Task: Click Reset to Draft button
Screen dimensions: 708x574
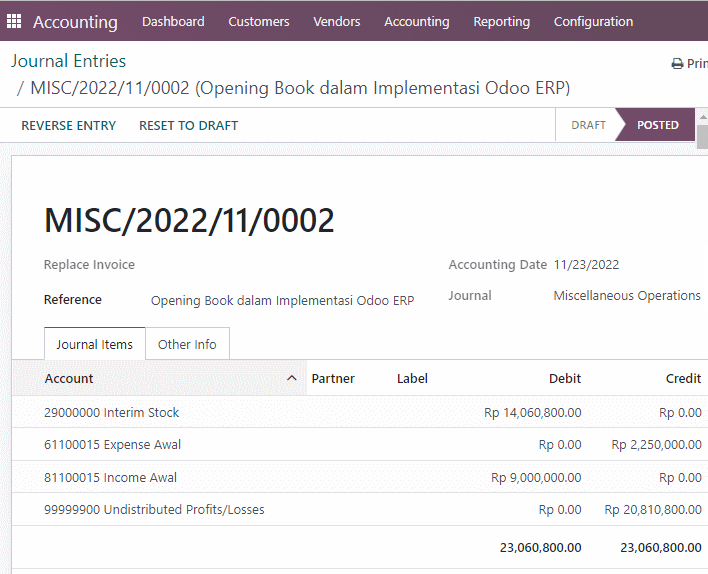Action: tap(188, 125)
